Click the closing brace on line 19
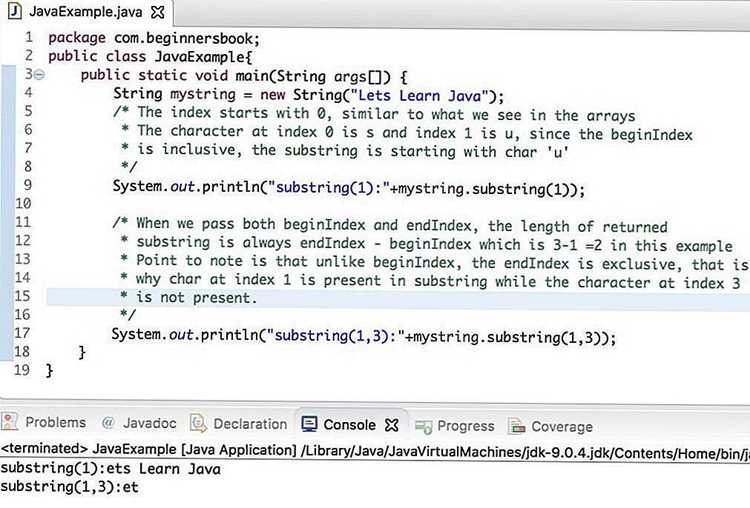The width and height of the screenshot is (750, 508). [x=49, y=371]
